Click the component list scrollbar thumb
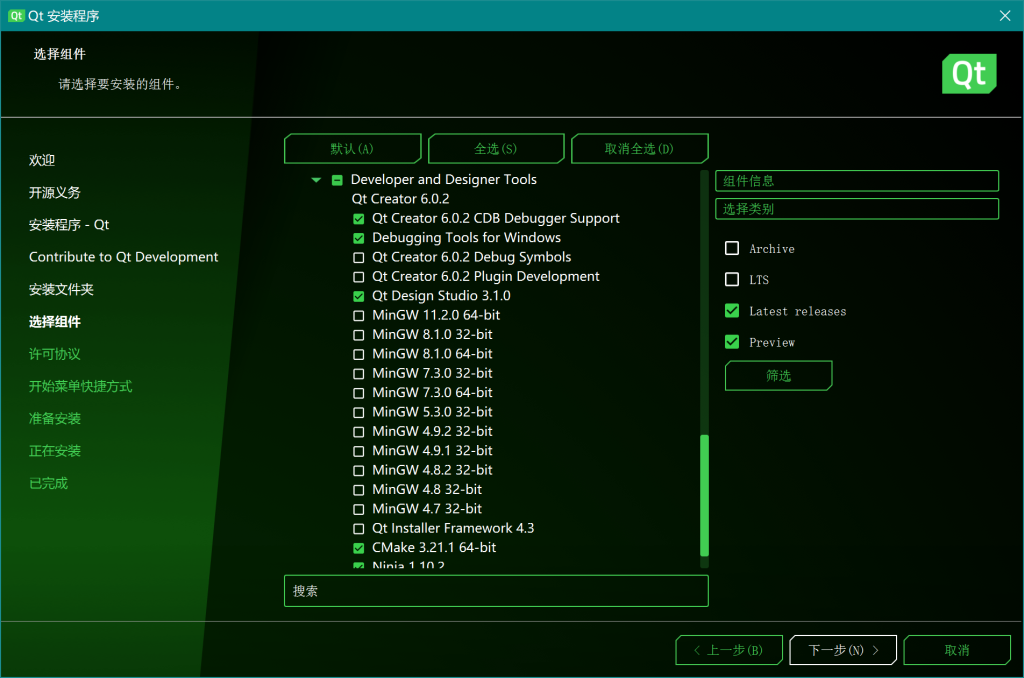The height and width of the screenshot is (678, 1024). click(x=704, y=495)
